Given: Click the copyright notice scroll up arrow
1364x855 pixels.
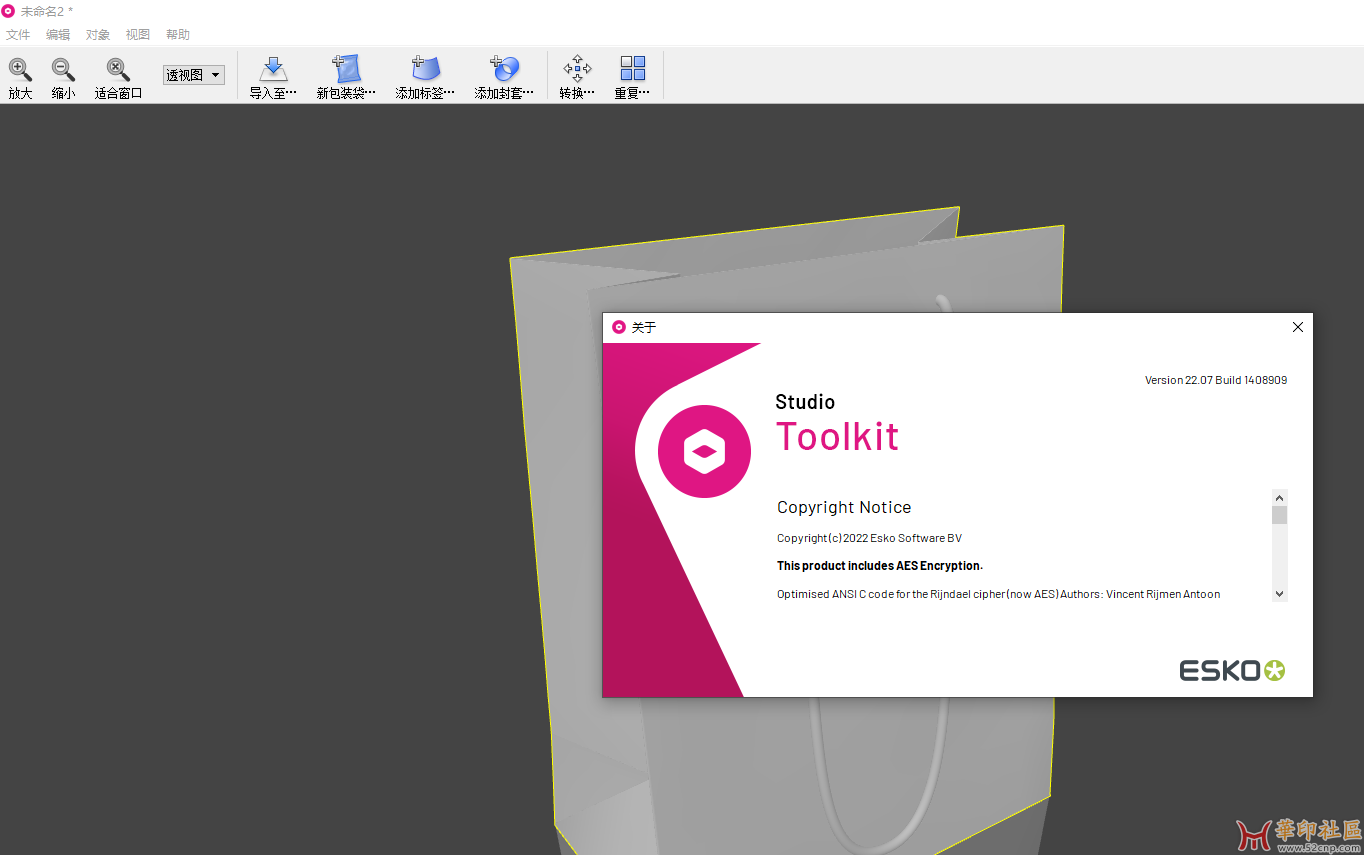Looking at the screenshot, I should pos(1279,497).
